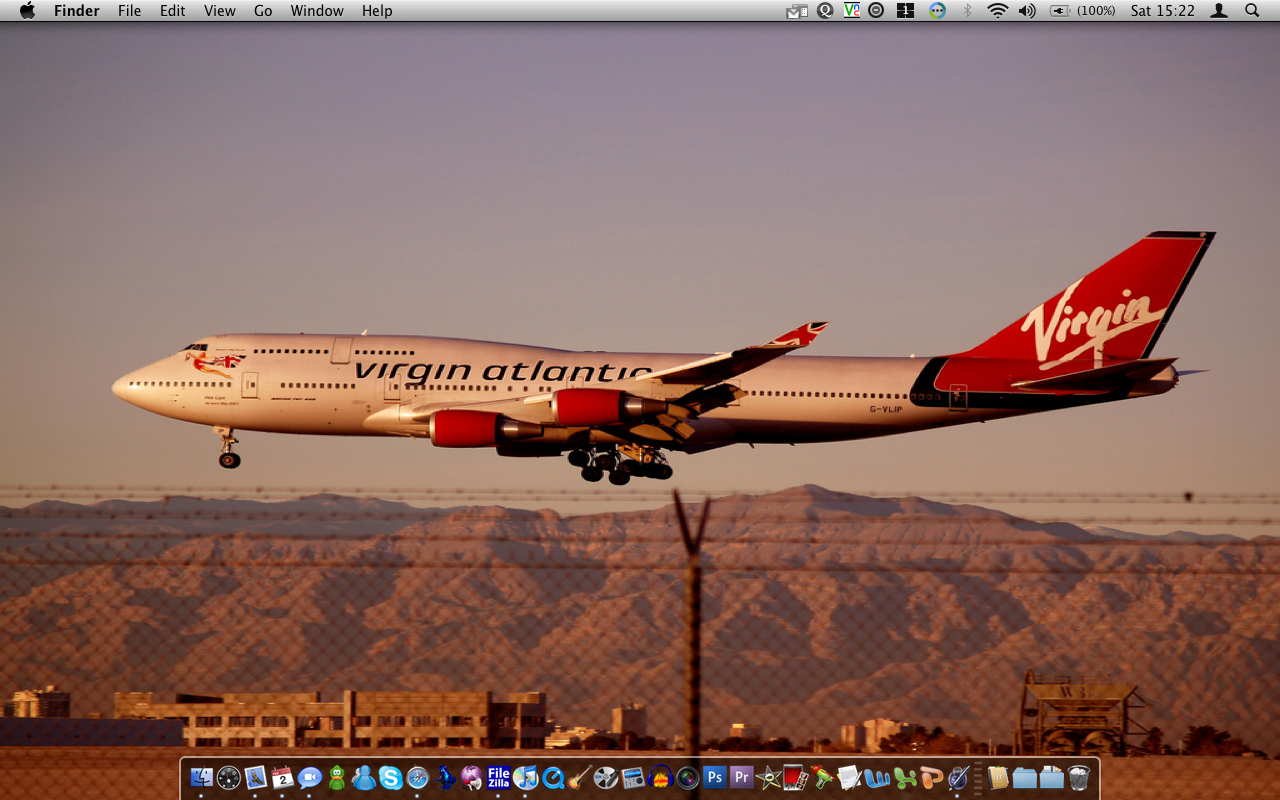Launch Microsoft PowerPoint from the Dock
1280x800 pixels.
[x=931, y=777]
